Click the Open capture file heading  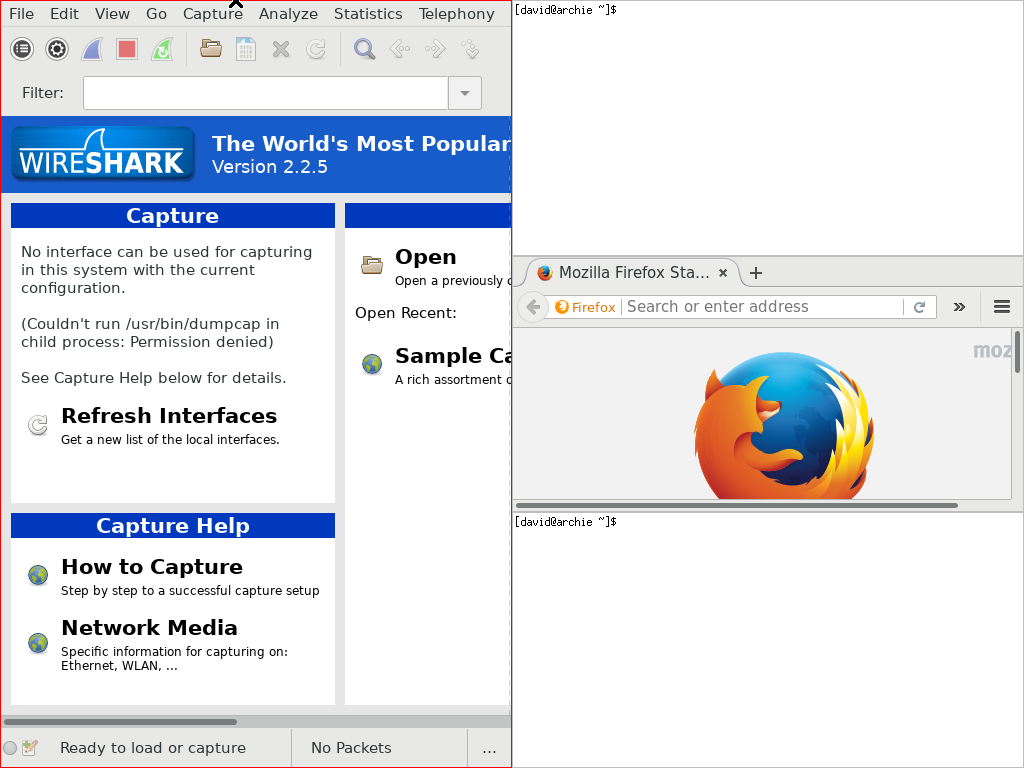[x=426, y=257]
